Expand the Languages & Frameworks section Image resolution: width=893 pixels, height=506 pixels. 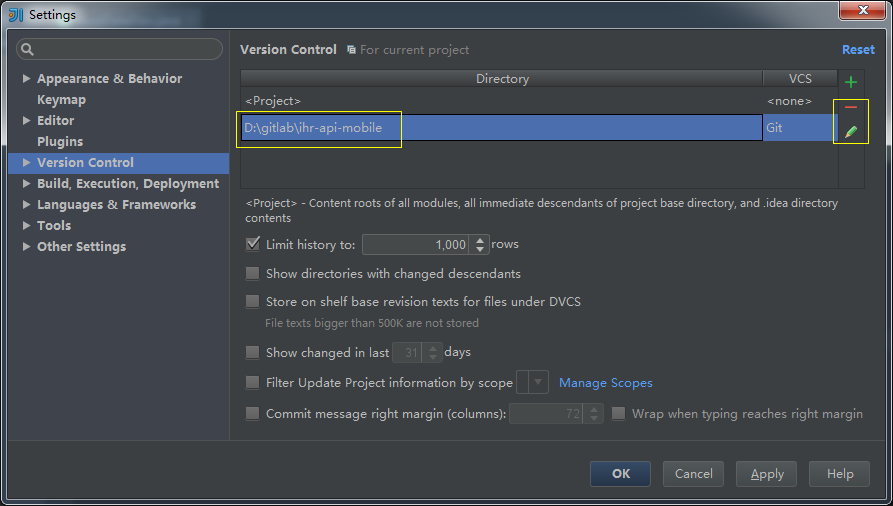pos(26,205)
